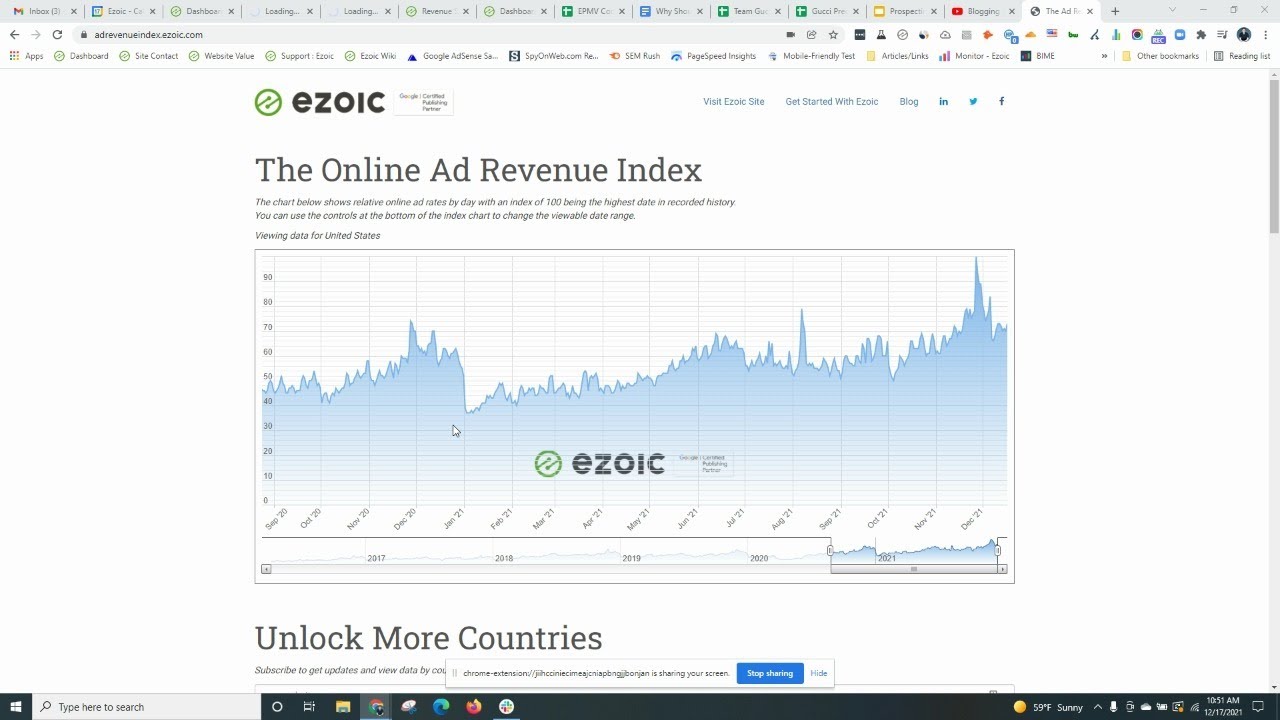Expand the hidden bookmarks chevron

[1104, 56]
